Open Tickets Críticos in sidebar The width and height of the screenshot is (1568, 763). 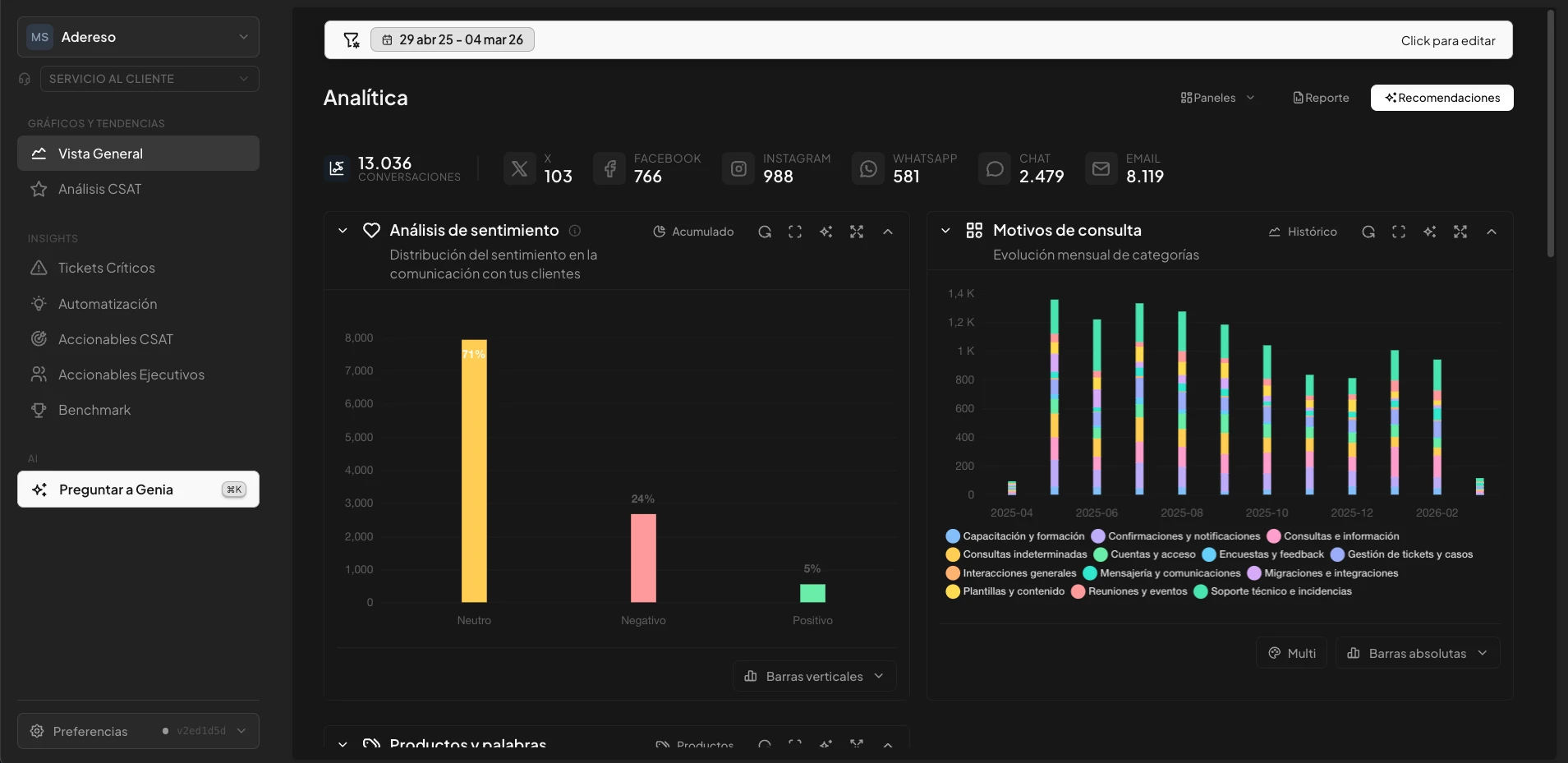click(x=106, y=268)
